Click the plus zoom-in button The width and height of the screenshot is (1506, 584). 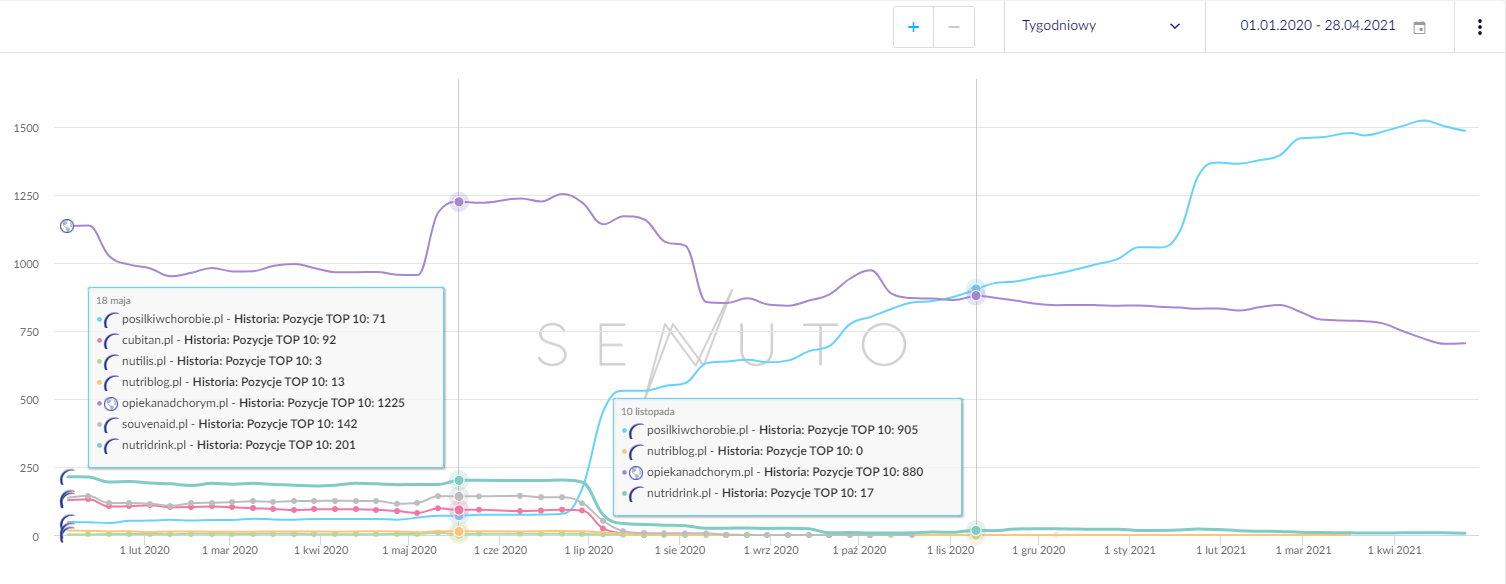click(913, 27)
